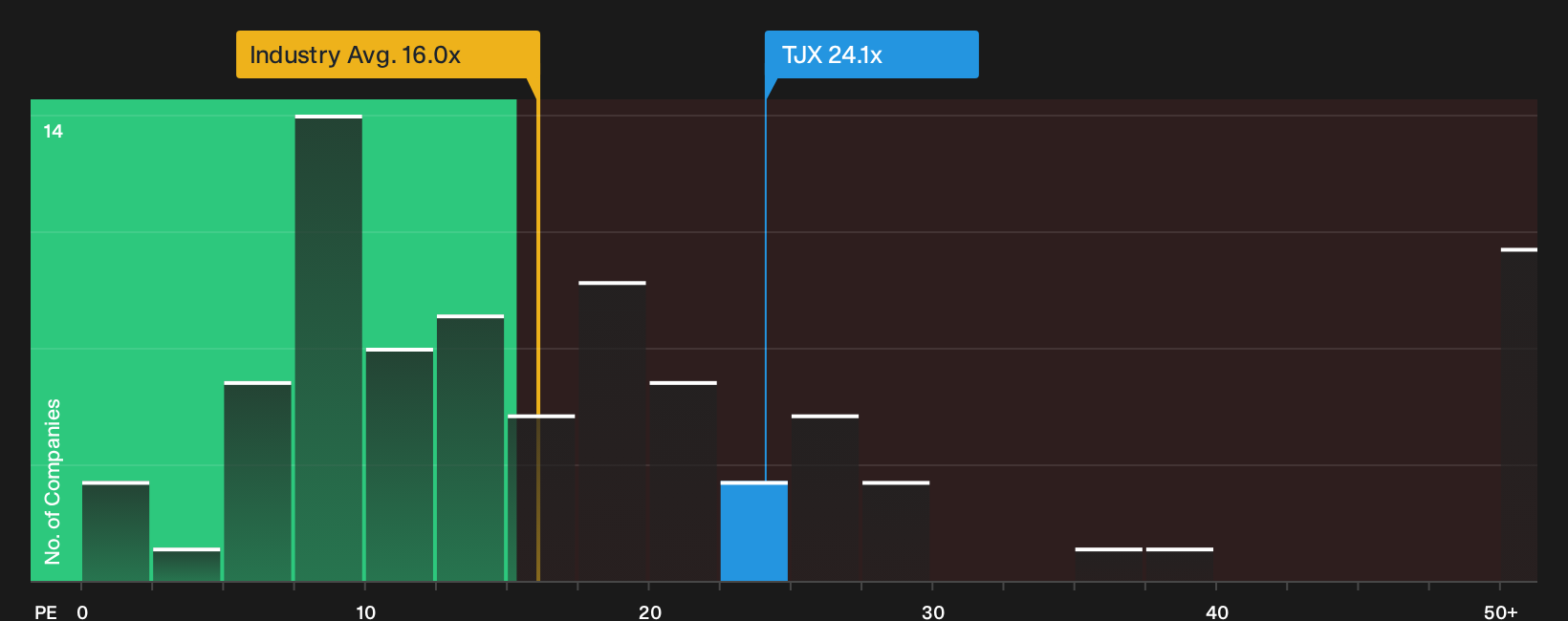Click the y-axis value 14
Image resolution: width=1568 pixels, height=621 pixels.
point(53,132)
